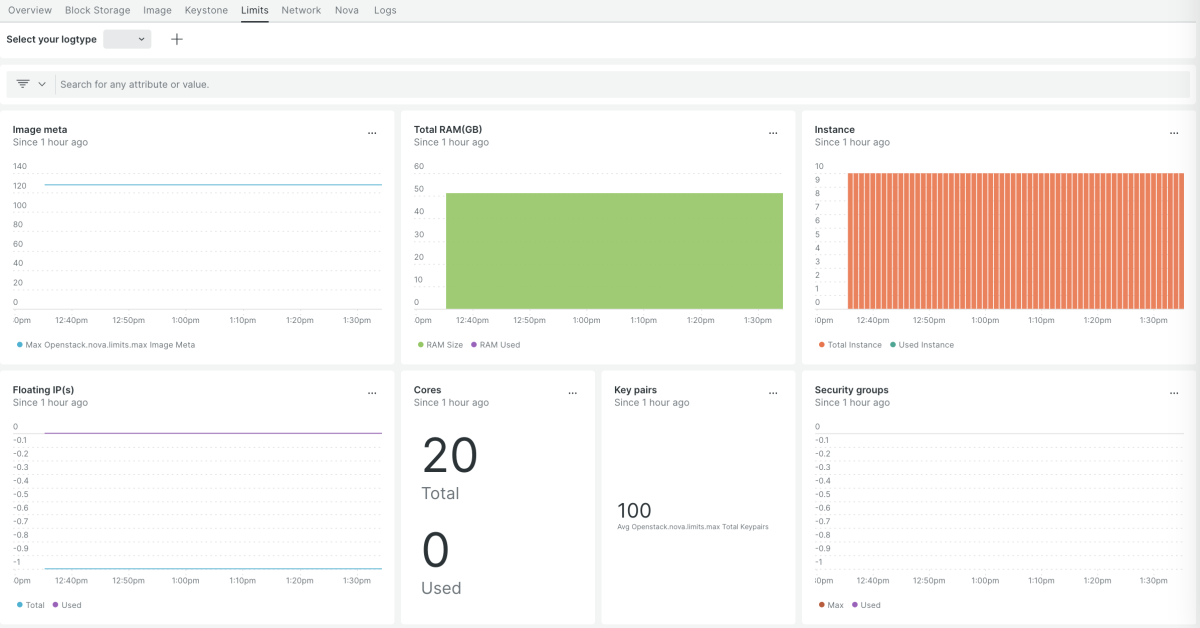Go to the Block Storage tab
Screen dimensions: 1200x628
[97, 10]
